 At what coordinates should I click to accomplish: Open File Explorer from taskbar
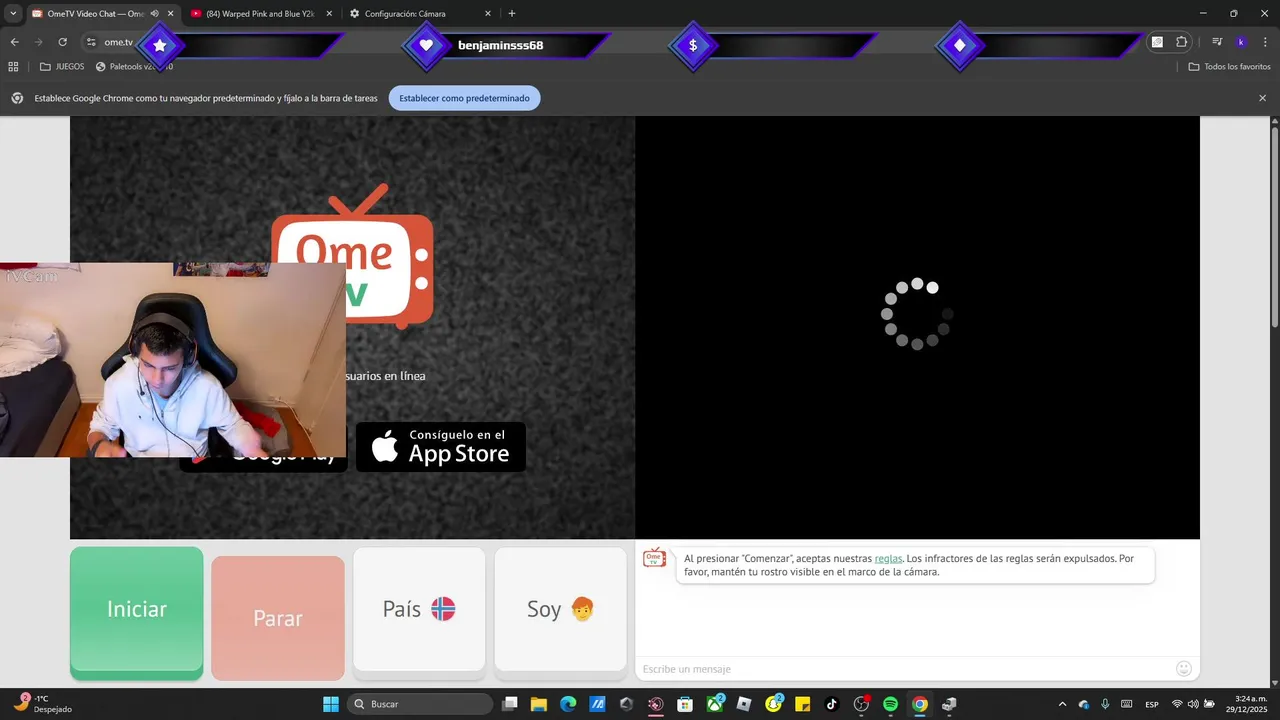coord(539,704)
